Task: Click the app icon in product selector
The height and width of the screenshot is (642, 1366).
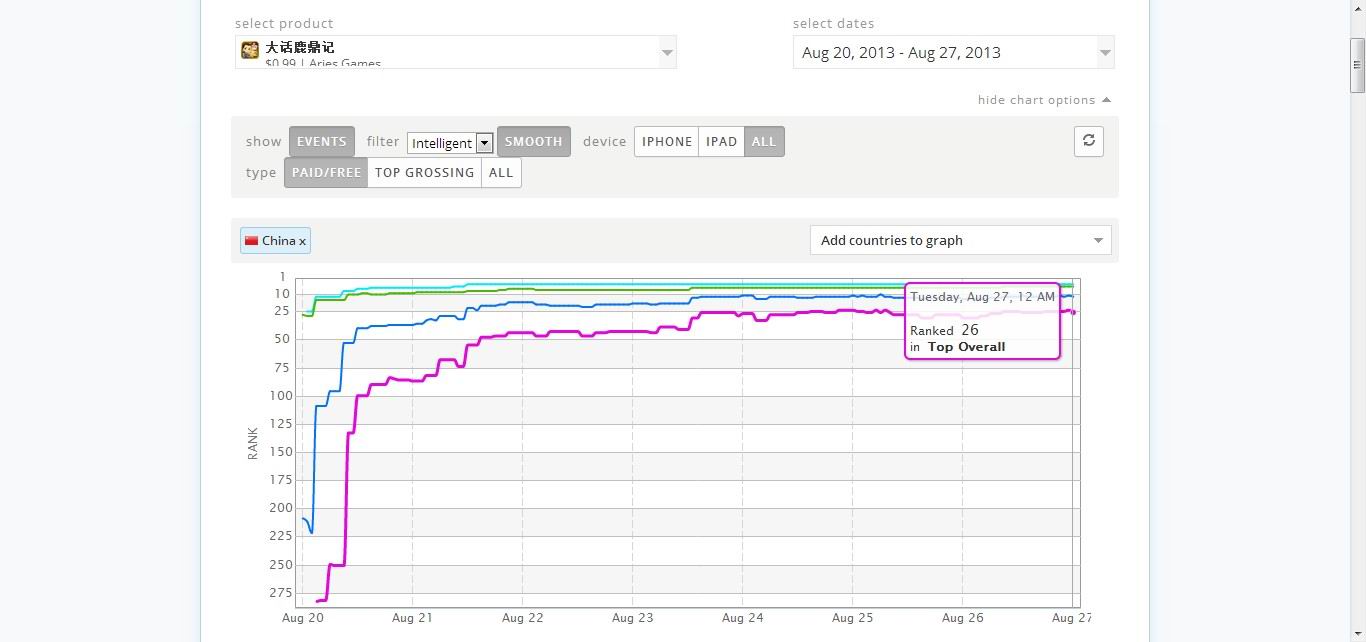Action: coord(250,50)
